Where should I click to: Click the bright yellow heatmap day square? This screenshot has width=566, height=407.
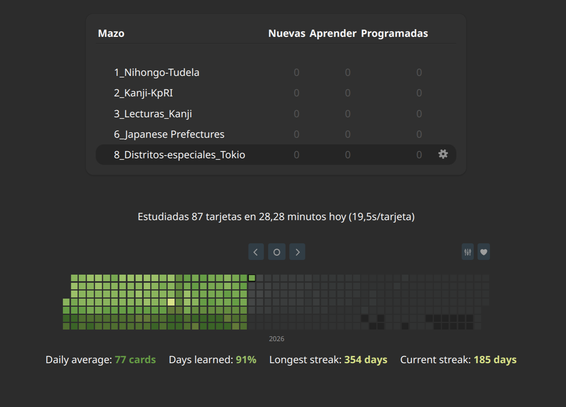click(171, 302)
